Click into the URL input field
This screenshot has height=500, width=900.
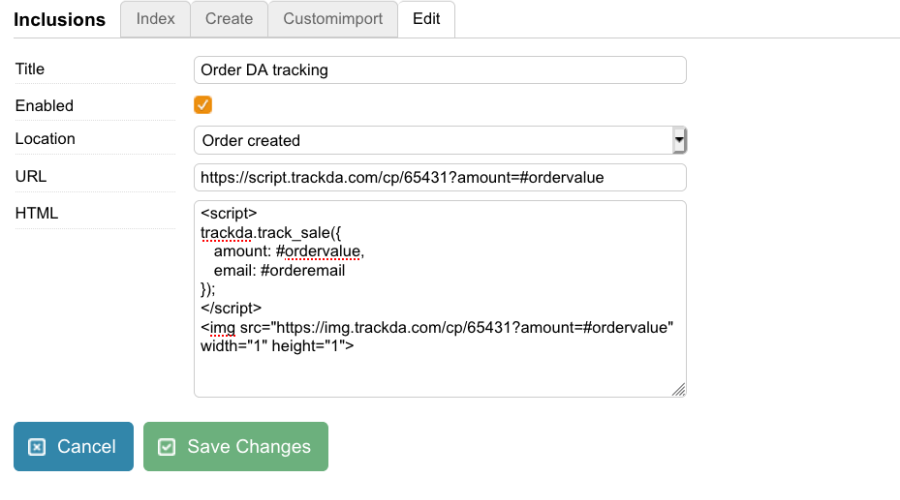[x=440, y=177]
